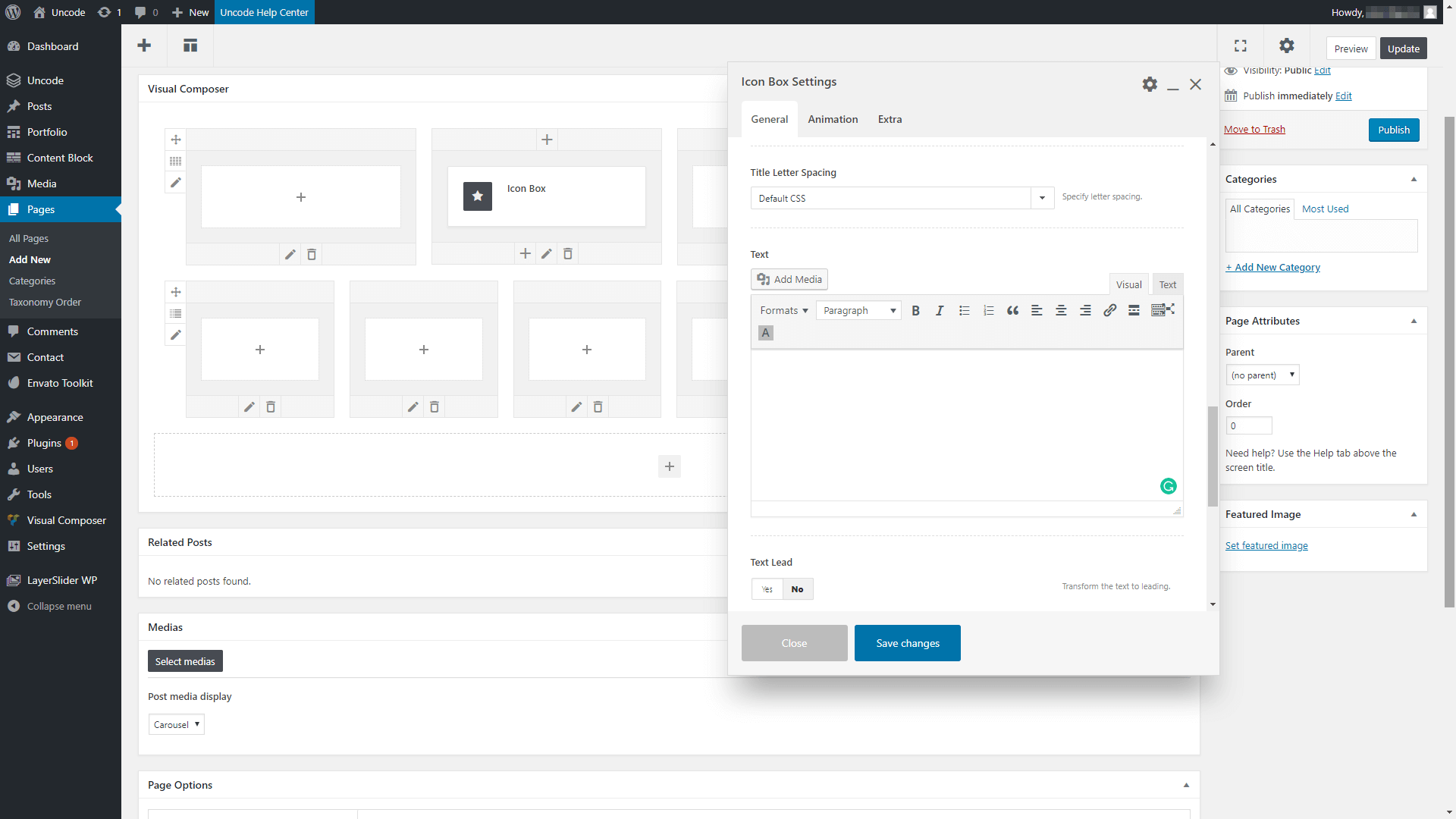Click the Unordered list icon
The width and height of the screenshot is (1456, 819).
(964, 310)
